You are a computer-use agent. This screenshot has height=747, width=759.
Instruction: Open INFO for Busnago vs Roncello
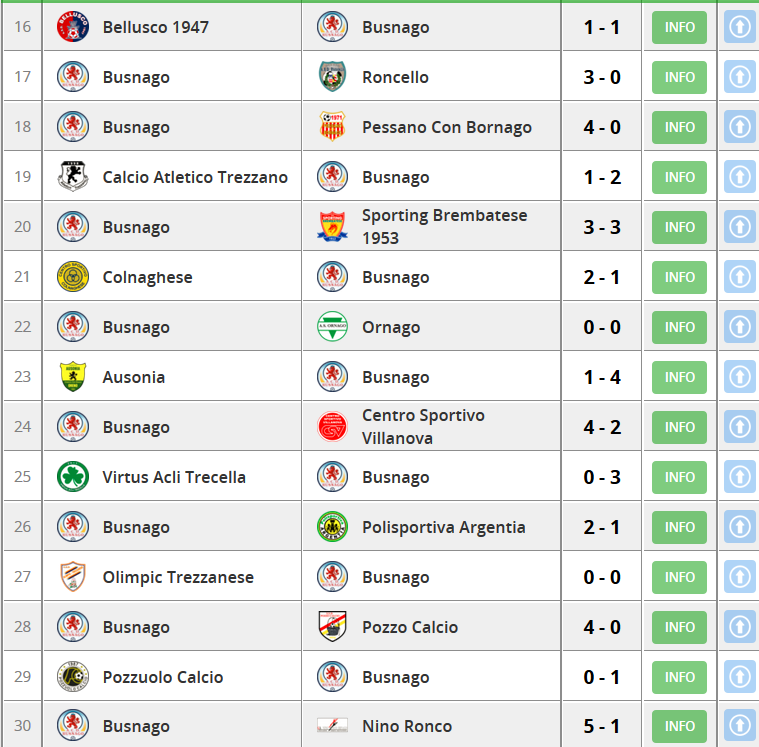679,77
